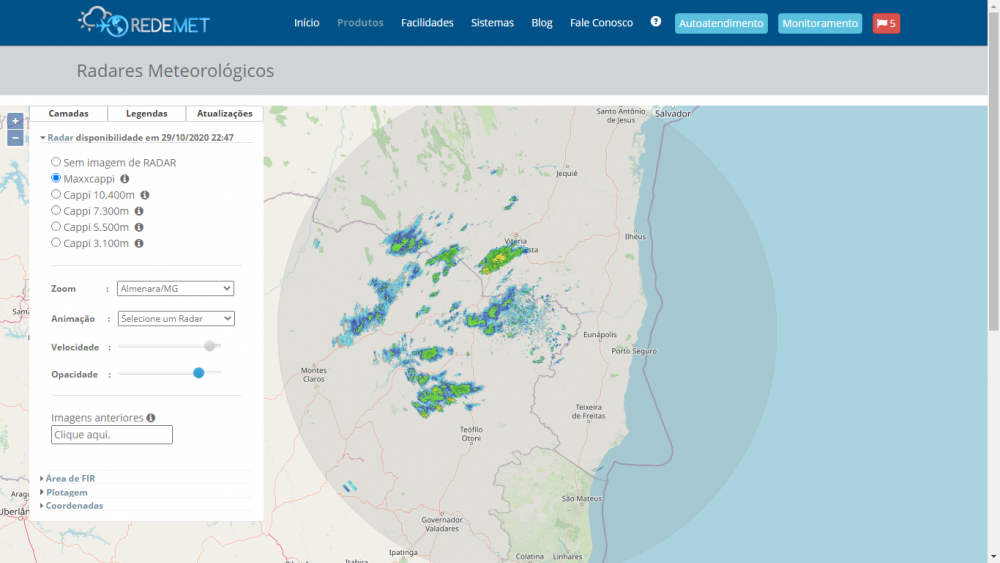Viewport: 1000px width, 563px height.
Task: Click the map zoom out minus button
Action: (15, 138)
